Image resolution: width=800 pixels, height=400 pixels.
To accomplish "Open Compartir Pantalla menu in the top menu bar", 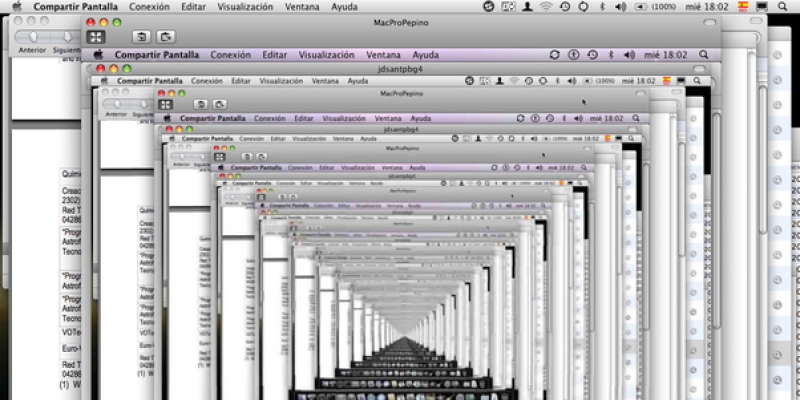I will point(76,7).
